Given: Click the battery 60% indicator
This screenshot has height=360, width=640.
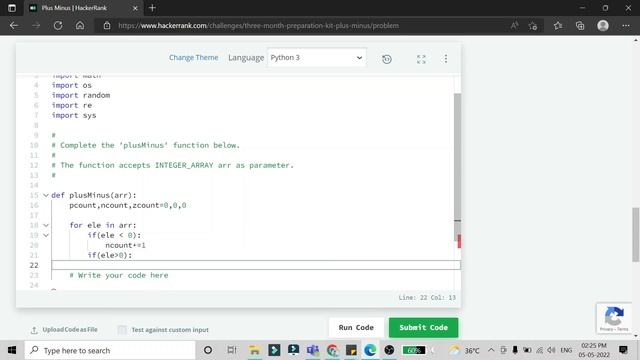Looking at the screenshot, I should [x=413, y=350].
